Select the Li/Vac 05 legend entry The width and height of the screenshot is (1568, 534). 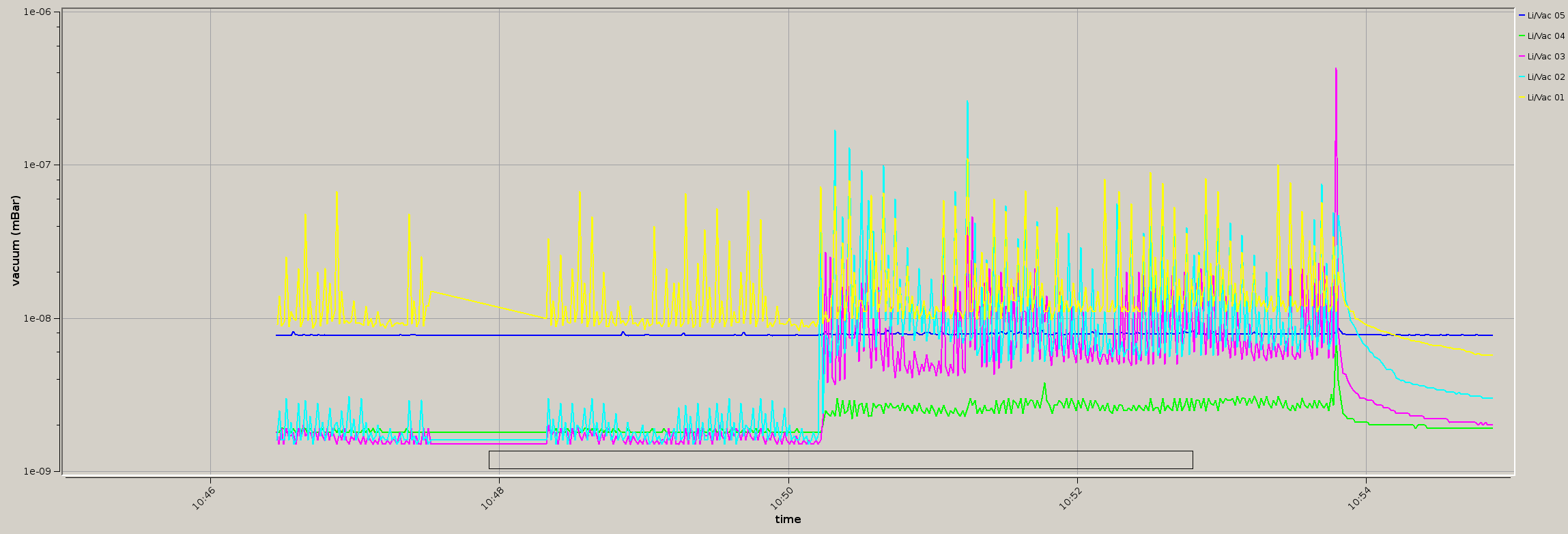point(1544,15)
